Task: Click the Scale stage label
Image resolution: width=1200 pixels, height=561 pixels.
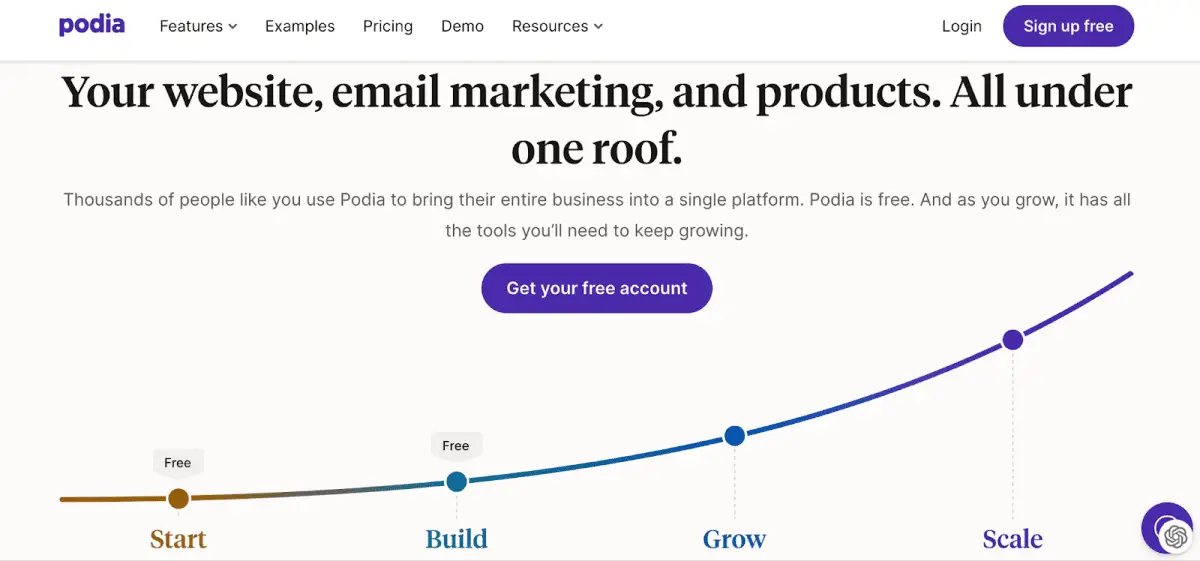Action: click(1012, 539)
